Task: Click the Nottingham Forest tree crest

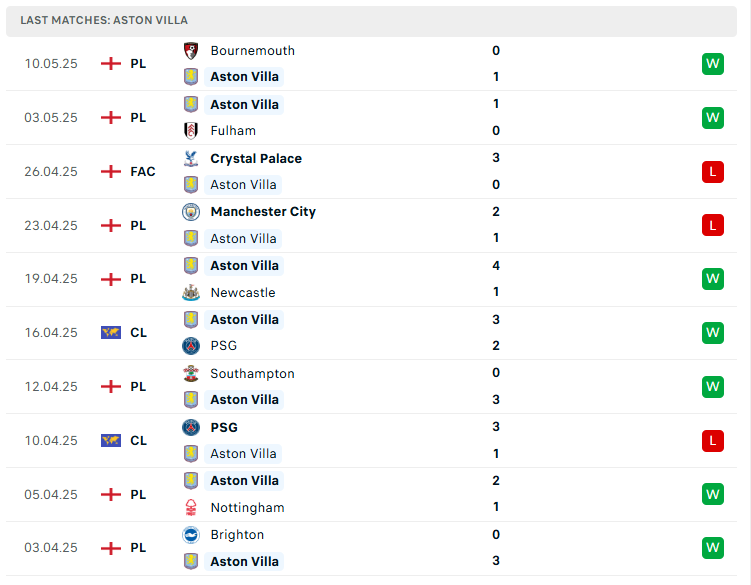Action: [x=191, y=507]
